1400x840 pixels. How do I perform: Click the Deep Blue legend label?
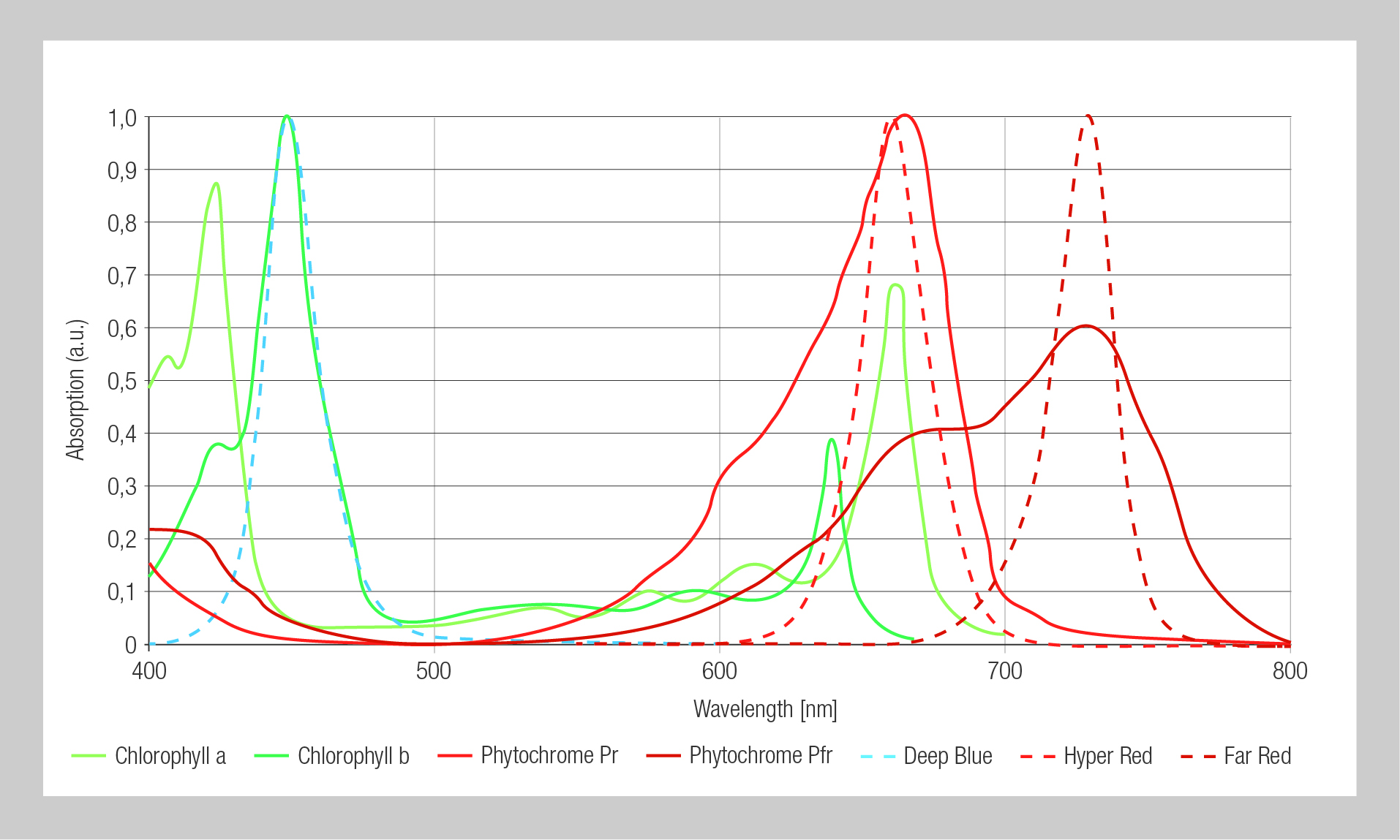click(948, 756)
